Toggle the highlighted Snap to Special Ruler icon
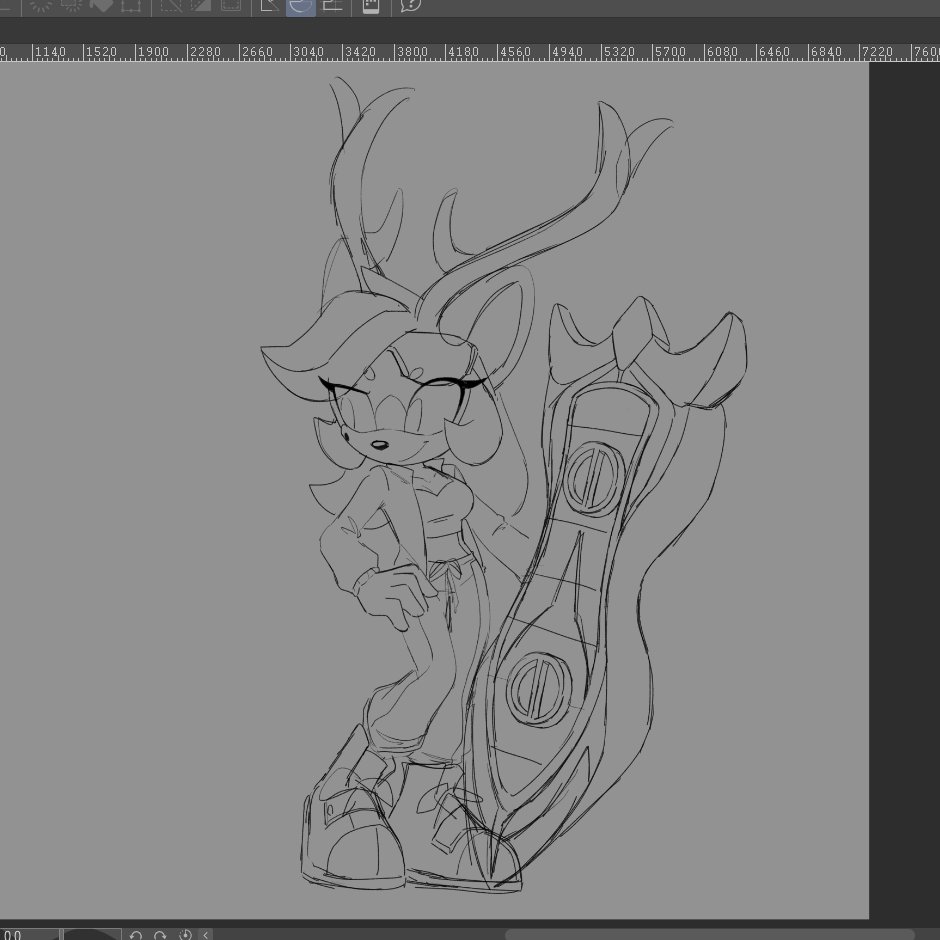Screen dimensions: 940x940 pyautogui.click(x=300, y=6)
